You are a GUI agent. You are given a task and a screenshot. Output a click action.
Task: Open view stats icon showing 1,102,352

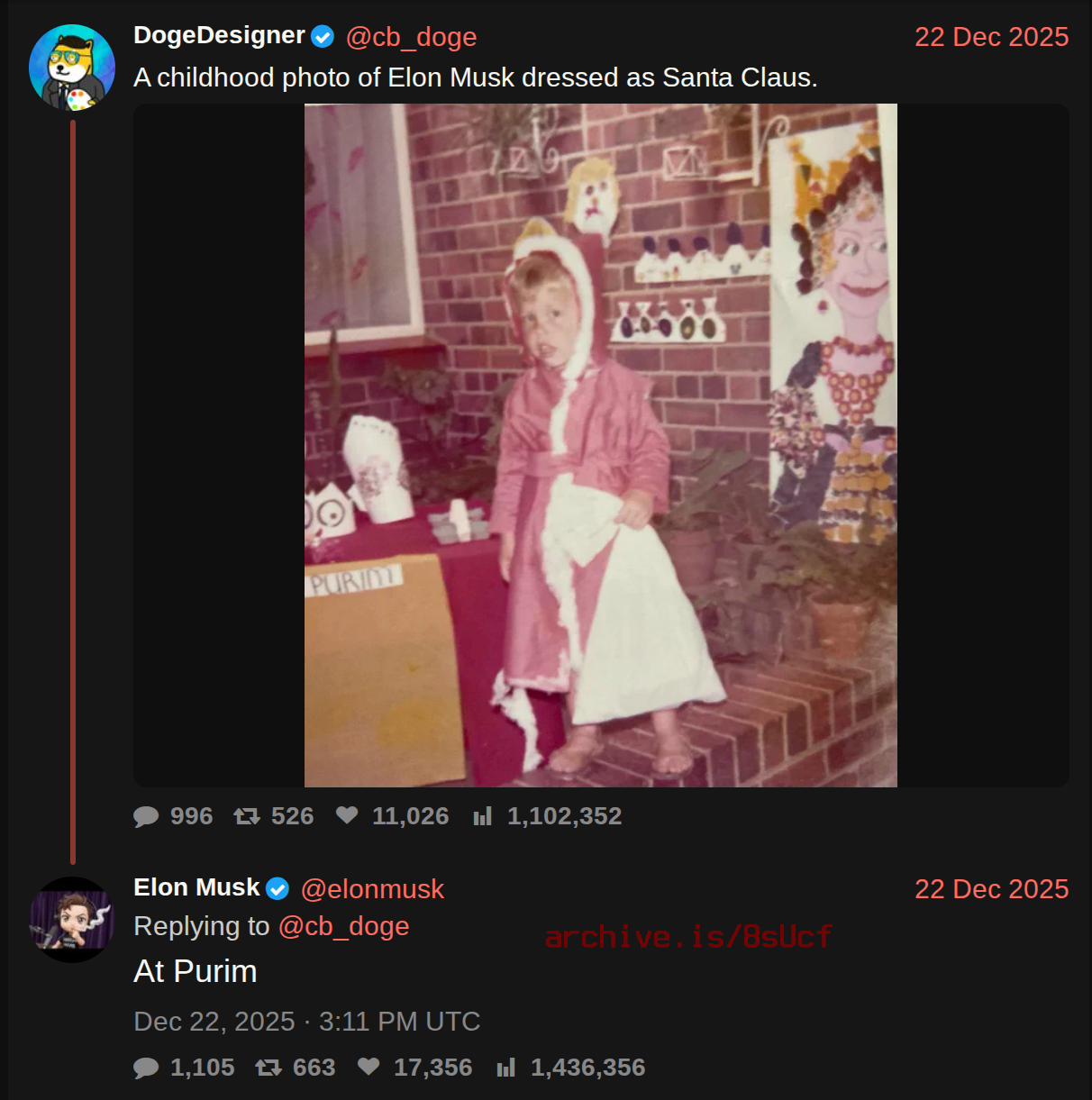tap(483, 816)
